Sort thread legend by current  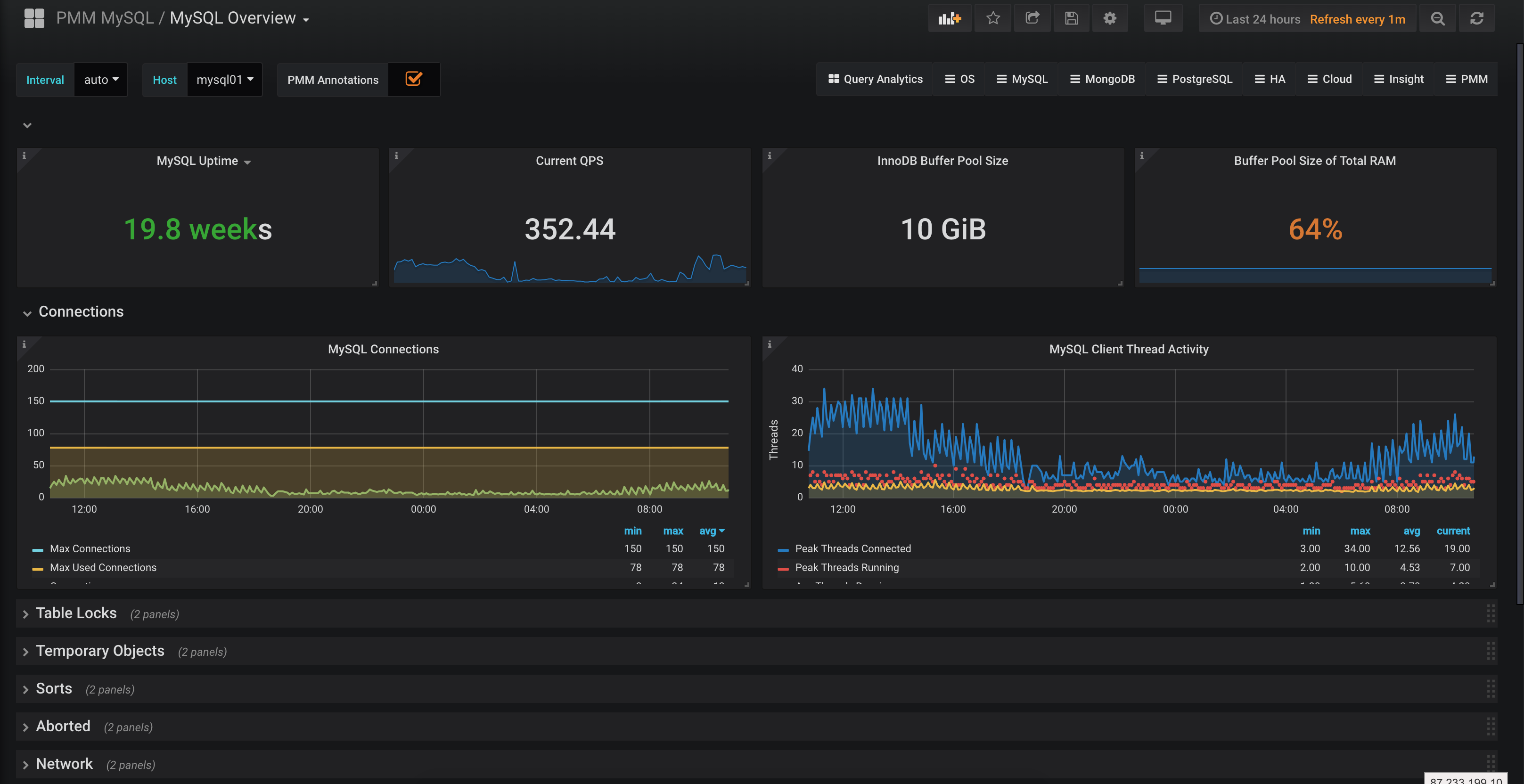pyautogui.click(x=1453, y=531)
